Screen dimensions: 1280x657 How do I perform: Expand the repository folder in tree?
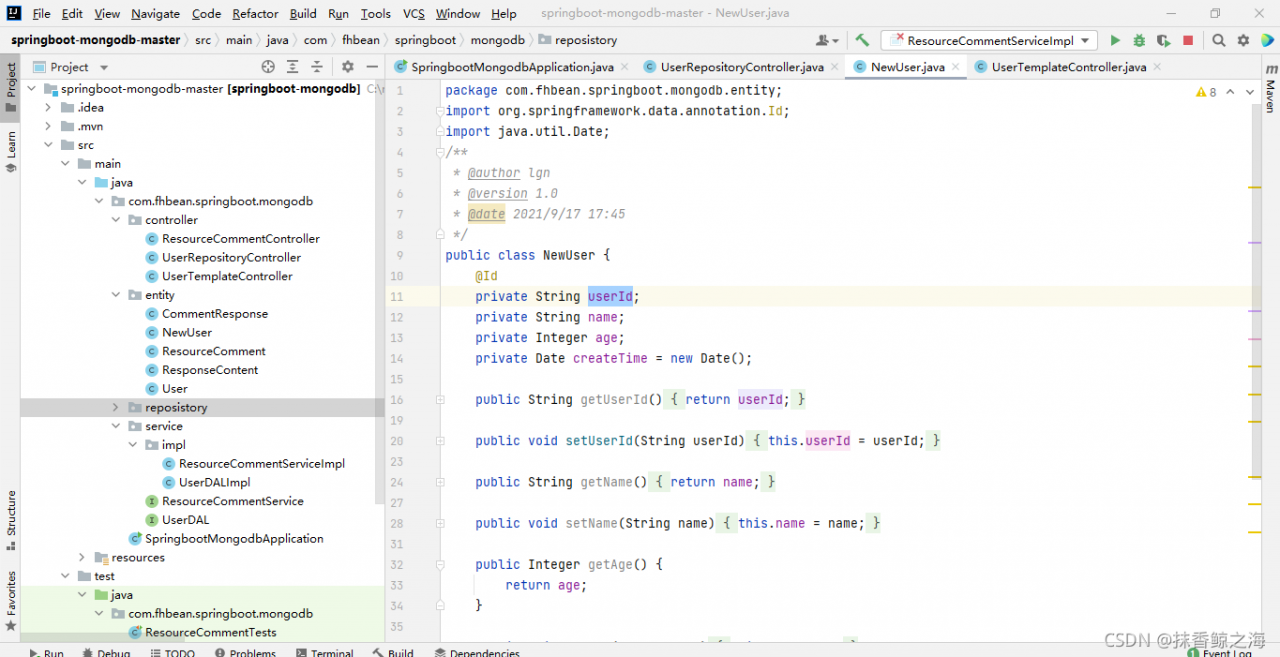[115, 408]
